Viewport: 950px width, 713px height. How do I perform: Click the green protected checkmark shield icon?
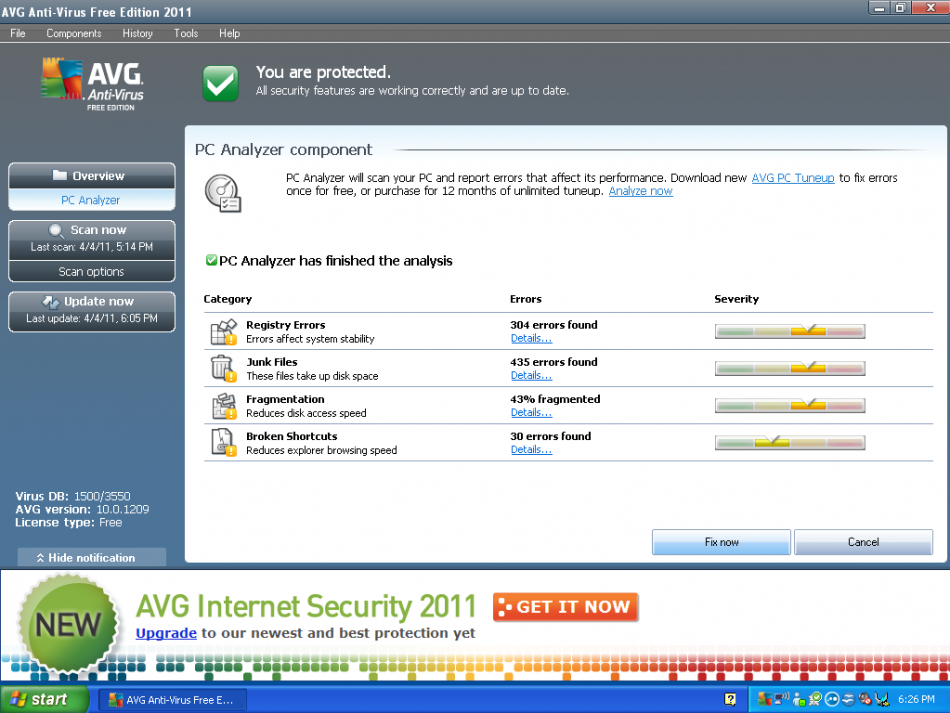point(221,83)
